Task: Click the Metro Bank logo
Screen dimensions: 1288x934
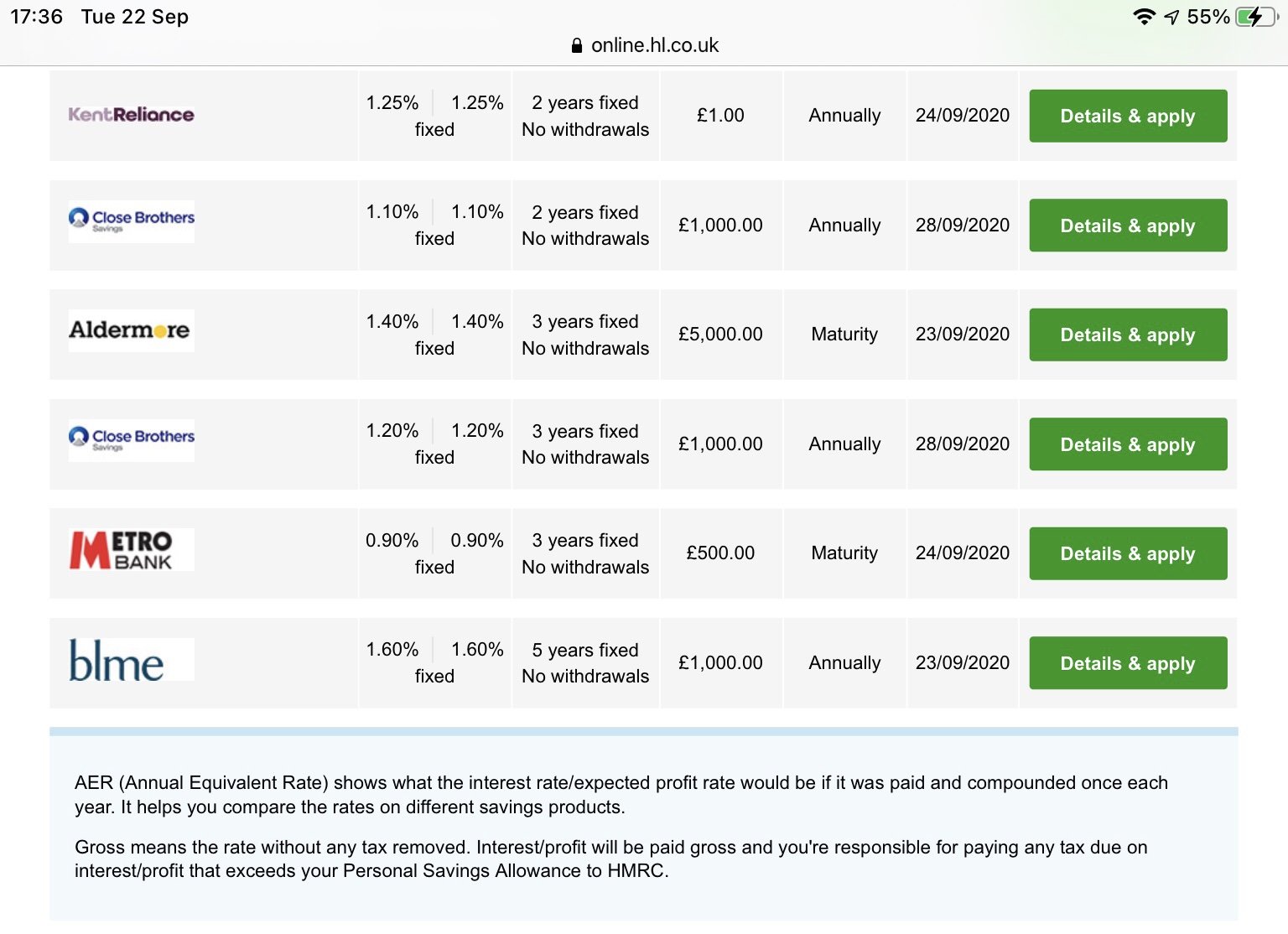Action: point(122,550)
